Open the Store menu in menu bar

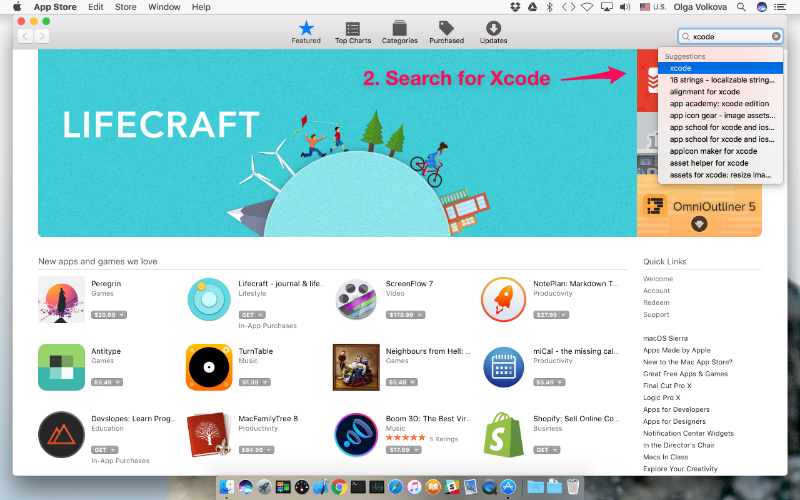[126, 7]
